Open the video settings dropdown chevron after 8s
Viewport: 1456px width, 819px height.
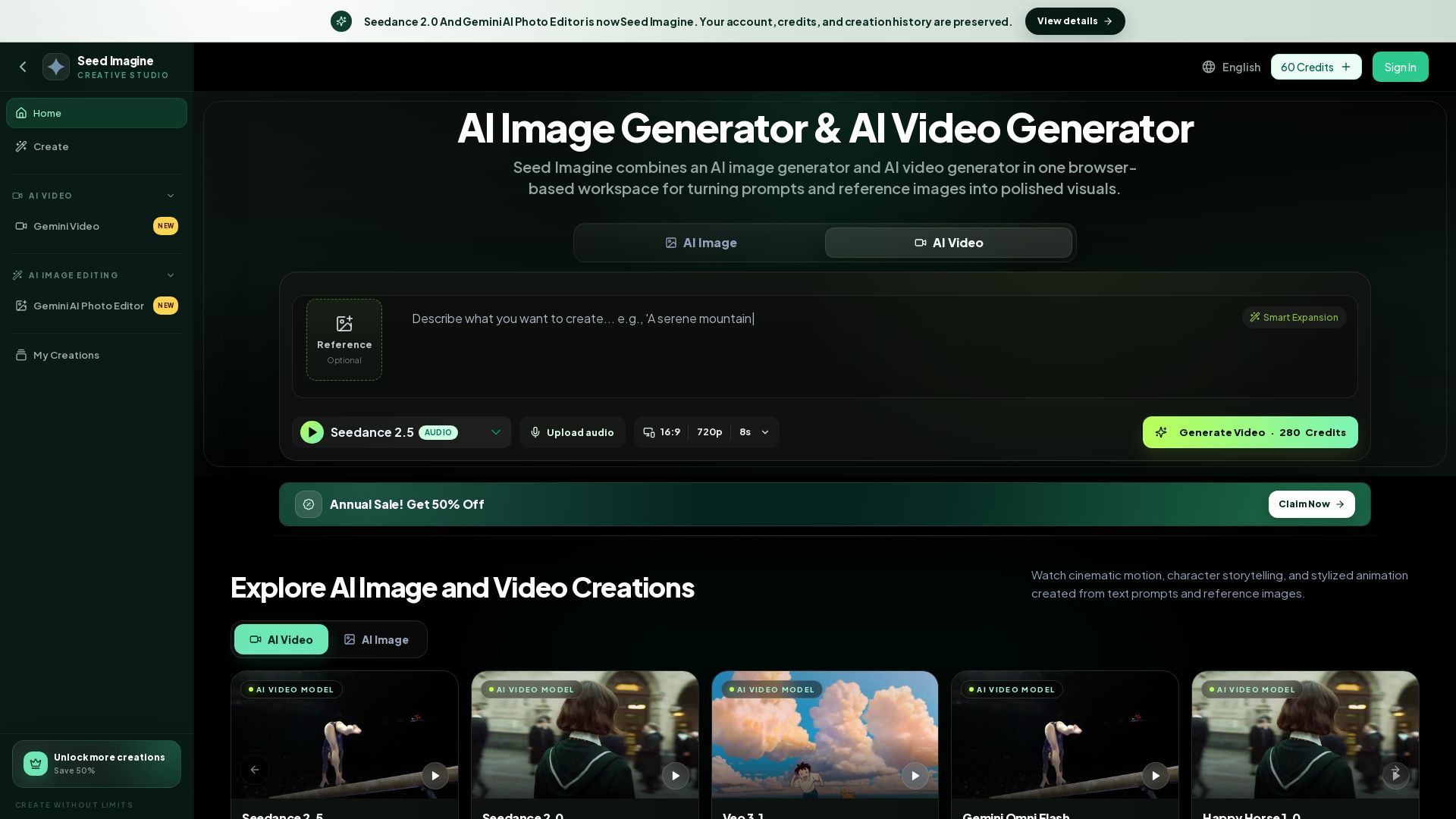pyautogui.click(x=765, y=432)
